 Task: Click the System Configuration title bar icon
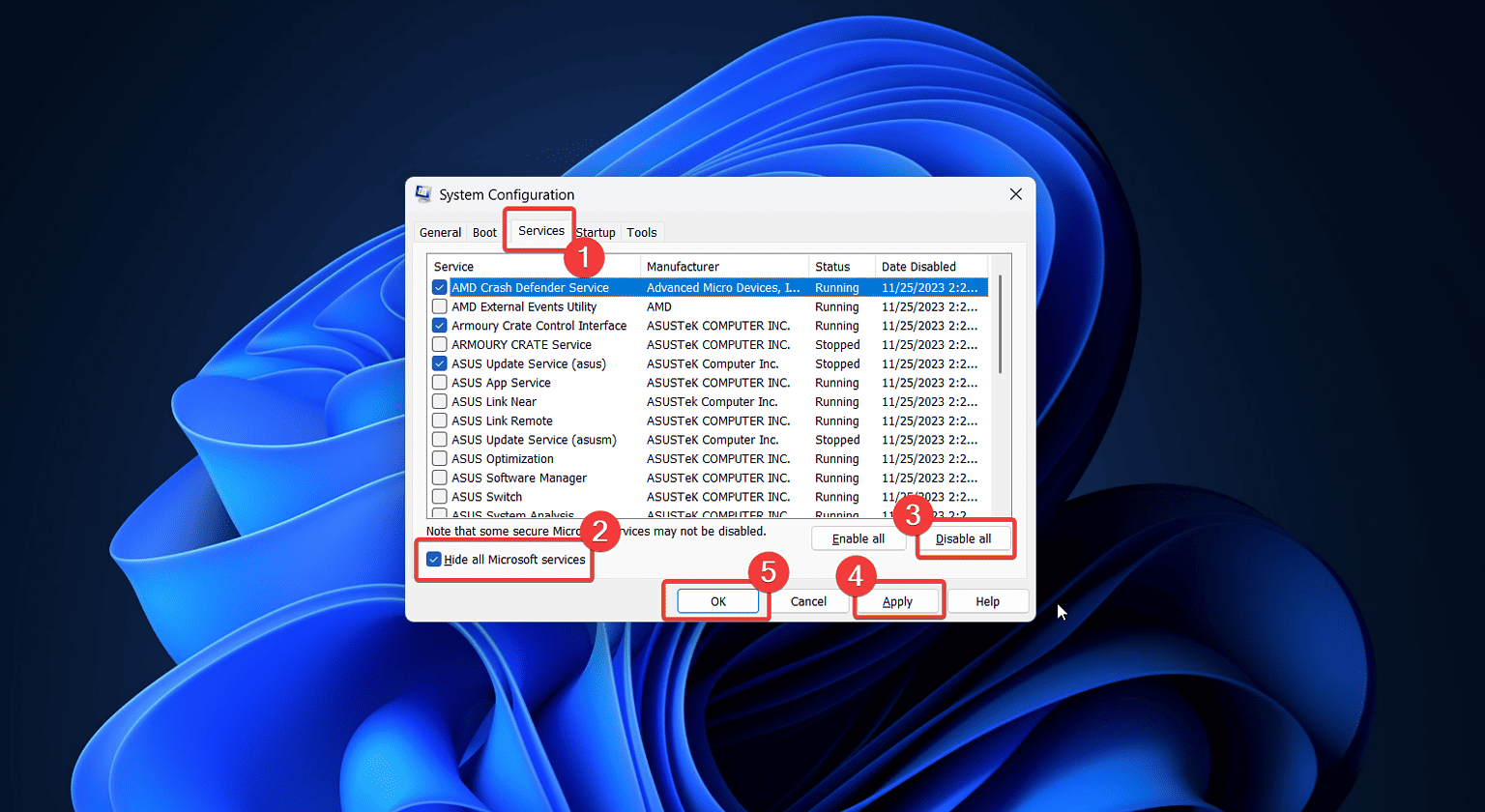click(422, 193)
